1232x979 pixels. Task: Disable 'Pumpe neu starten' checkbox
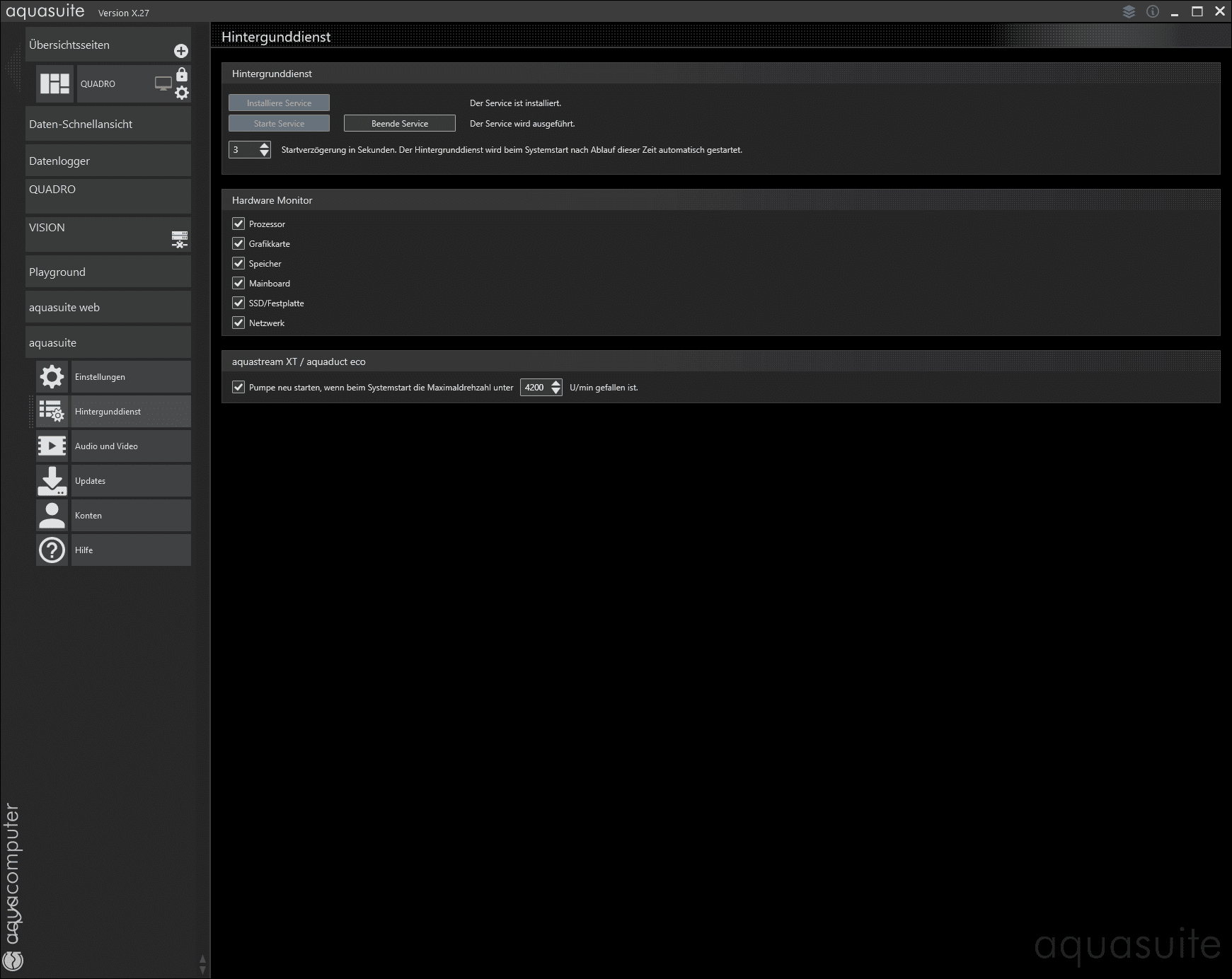(238, 387)
